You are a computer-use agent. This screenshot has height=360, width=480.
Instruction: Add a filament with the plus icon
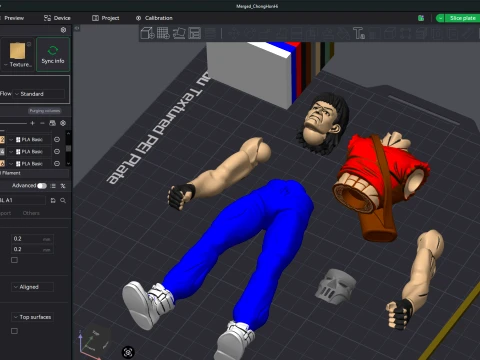[32, 123]
